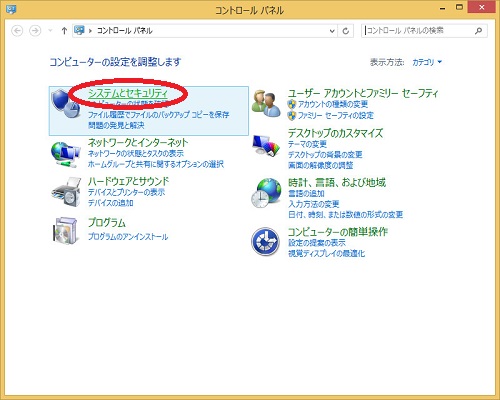Open the Ease of Access icon

pos(265,242)
